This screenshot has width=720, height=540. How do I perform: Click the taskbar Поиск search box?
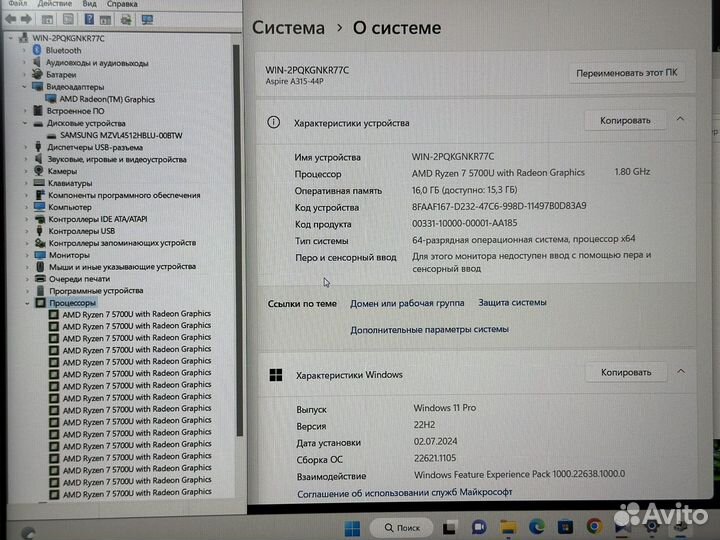tap(401, 528)
